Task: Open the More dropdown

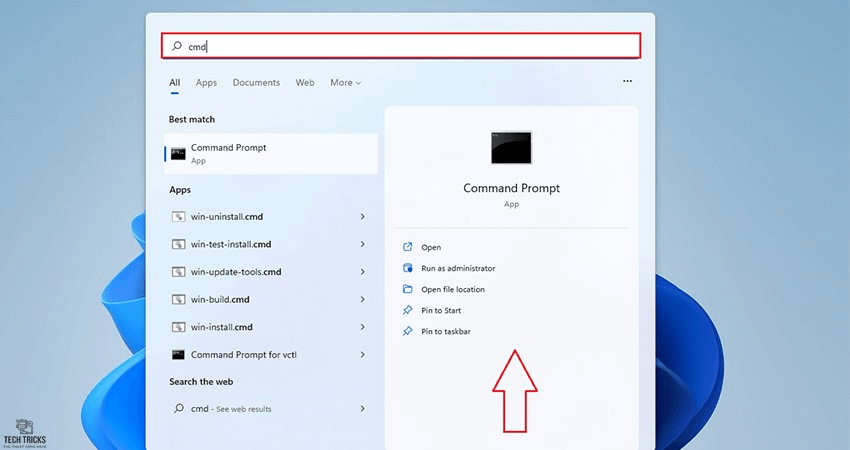Action: point(345,82)
